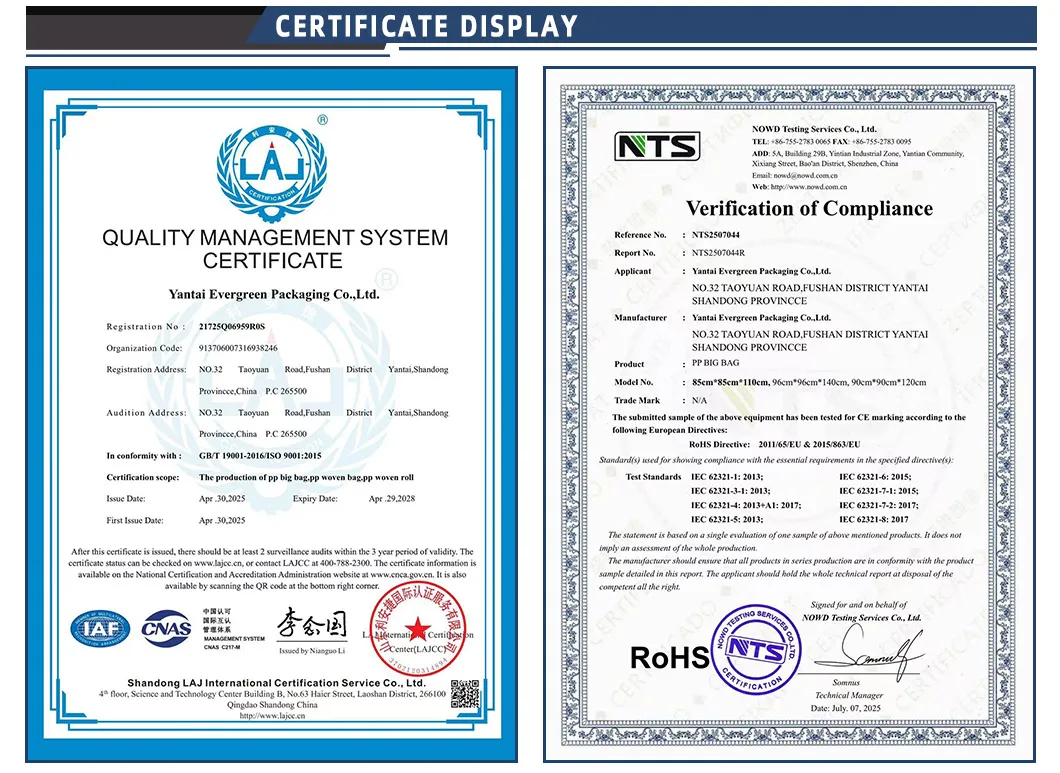Click the http://www.lajcc.cn link
Viewport: 1060px width, 773px height.
tap(272, 716)
